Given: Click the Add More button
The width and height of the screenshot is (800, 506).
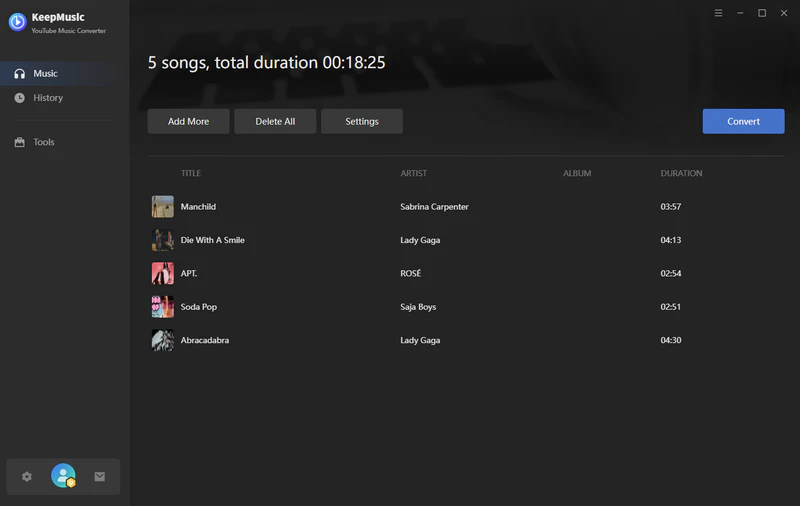Looking at the screenshot, I should point(188,121).
